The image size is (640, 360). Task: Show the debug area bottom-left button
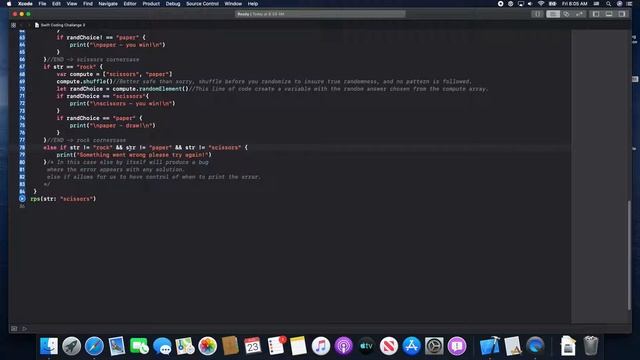point(14,328)
